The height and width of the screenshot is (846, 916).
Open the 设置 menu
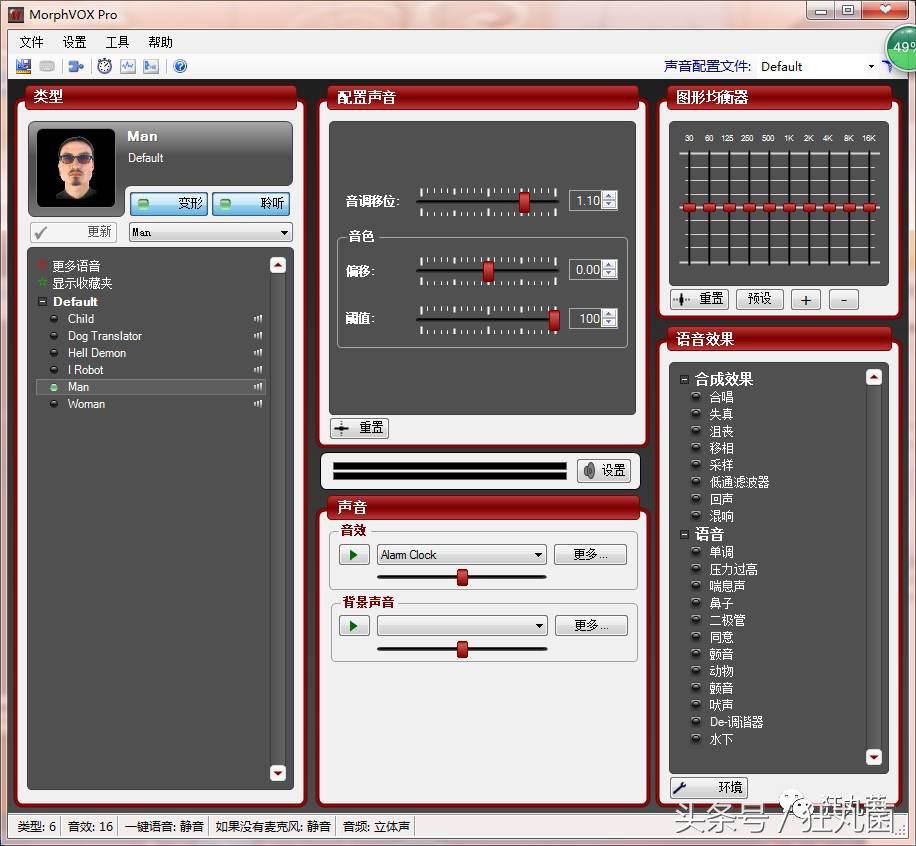tap(74, 42)
